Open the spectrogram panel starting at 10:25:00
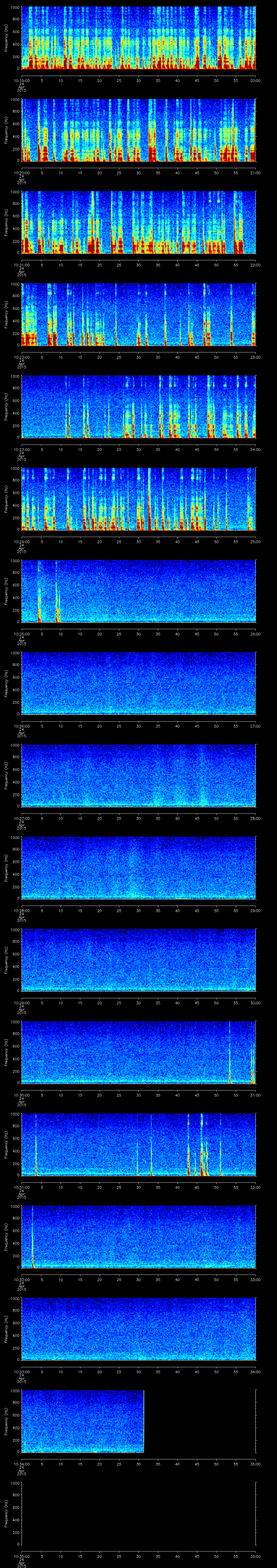 point(139,591)
